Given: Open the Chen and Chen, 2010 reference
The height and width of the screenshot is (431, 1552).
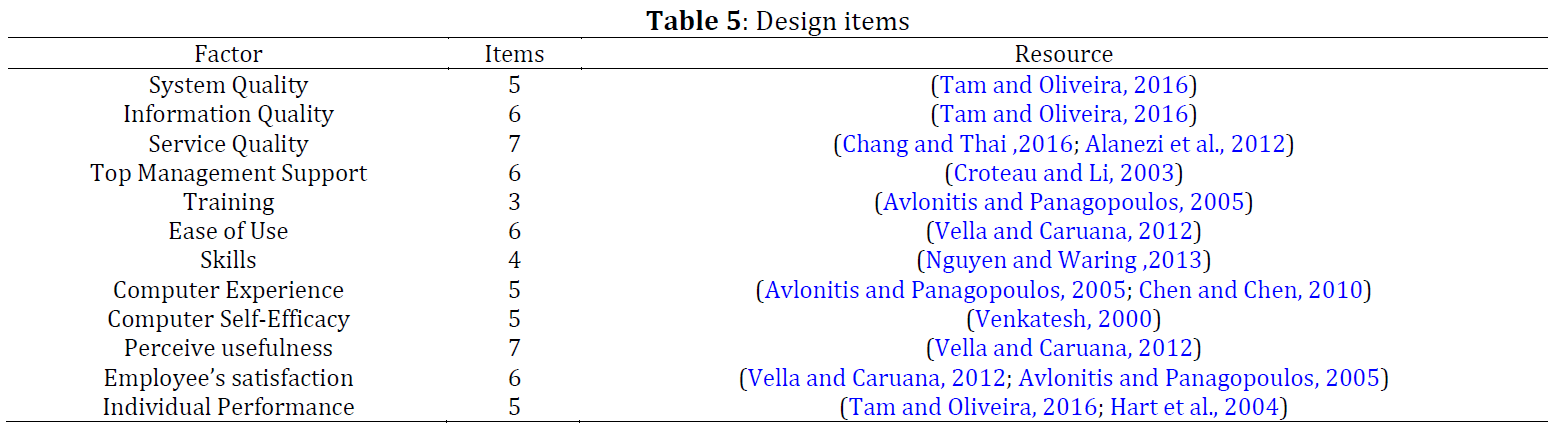Looking at the screenshot, I should tap(1251, 290).
